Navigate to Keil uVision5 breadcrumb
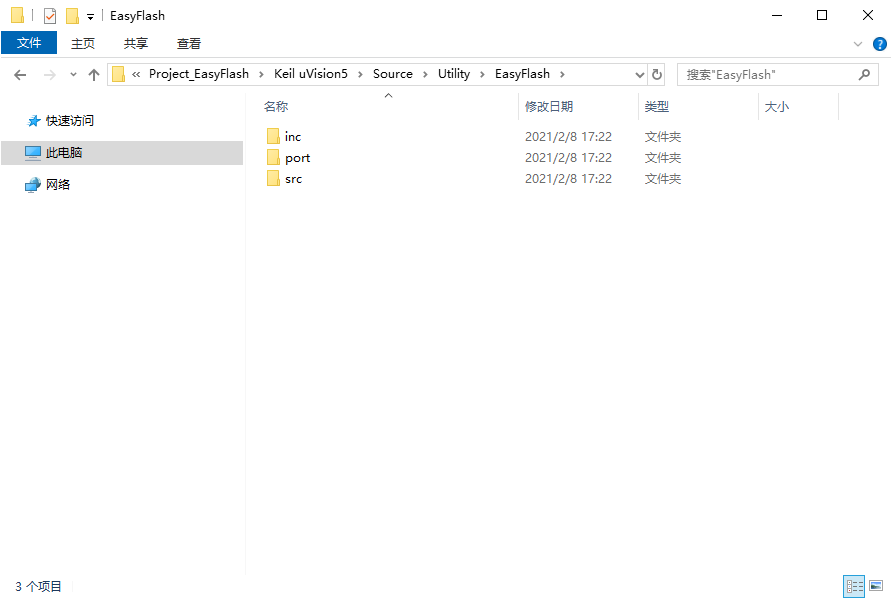This screenshot has height=599, width=892. click(x=311, y=74)
